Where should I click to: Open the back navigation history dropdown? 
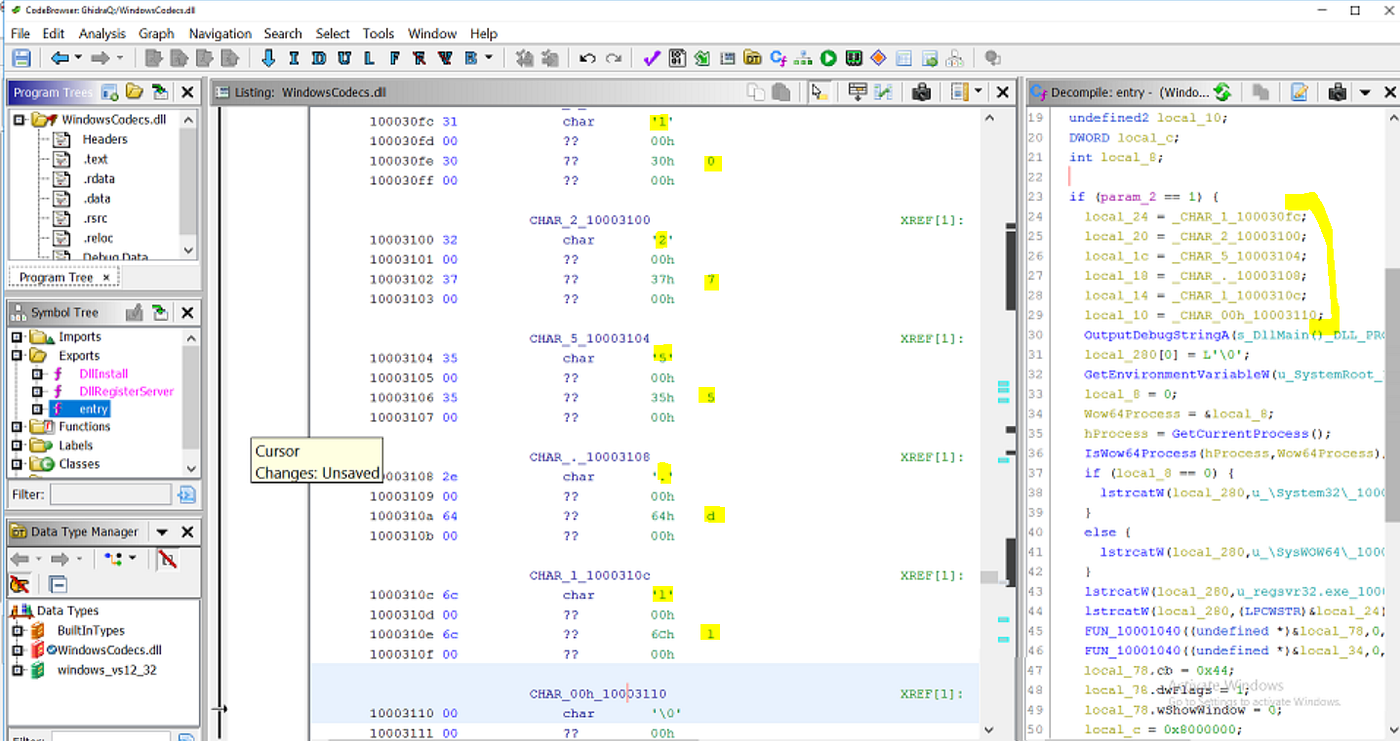(x=79, y=58)
